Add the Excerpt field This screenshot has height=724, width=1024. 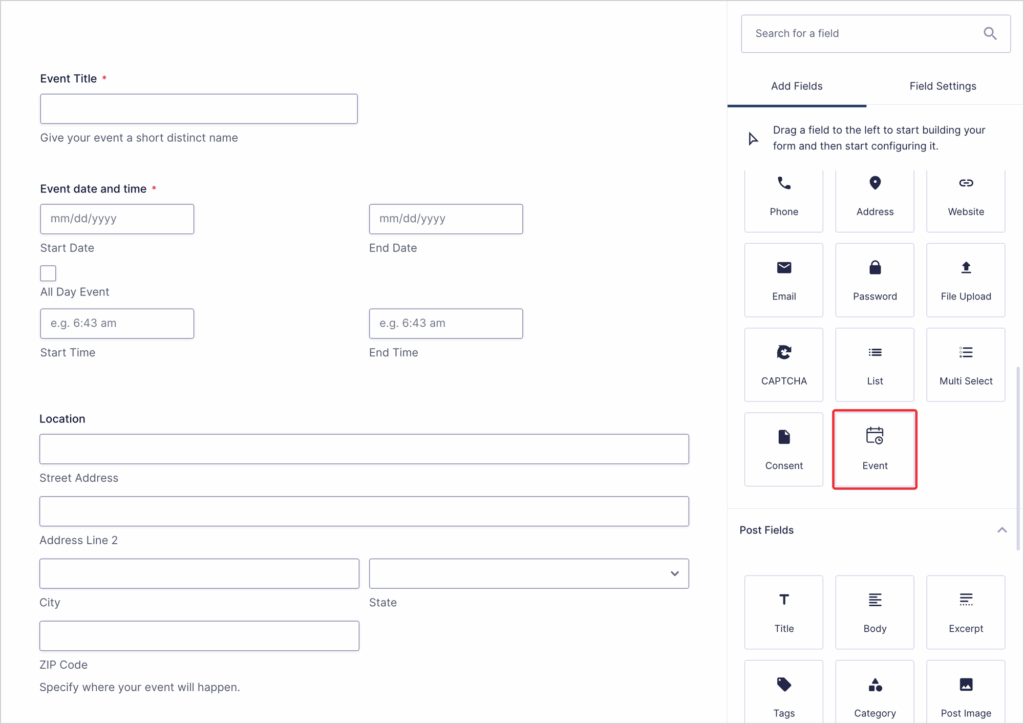point(965,612)
